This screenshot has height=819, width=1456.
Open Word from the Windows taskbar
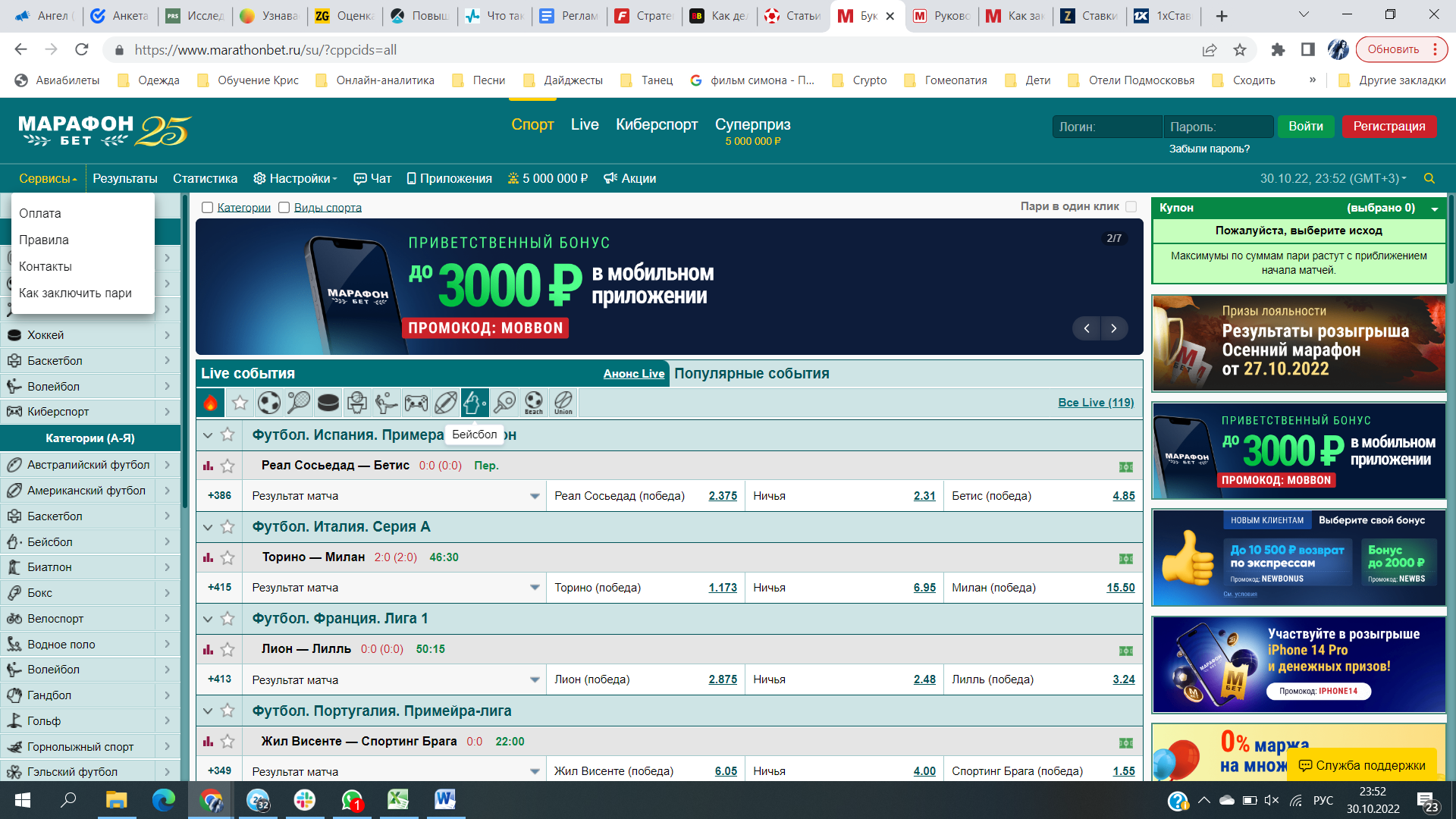click(444, 799)
